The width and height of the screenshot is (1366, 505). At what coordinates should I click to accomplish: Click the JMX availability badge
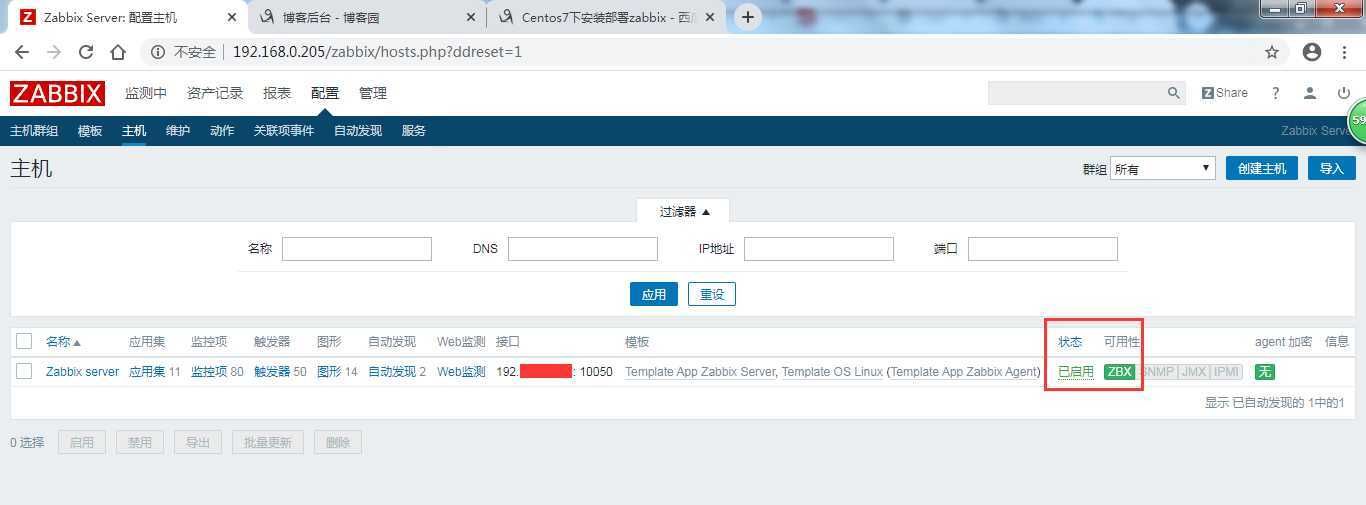click(x=1193, y=372)
